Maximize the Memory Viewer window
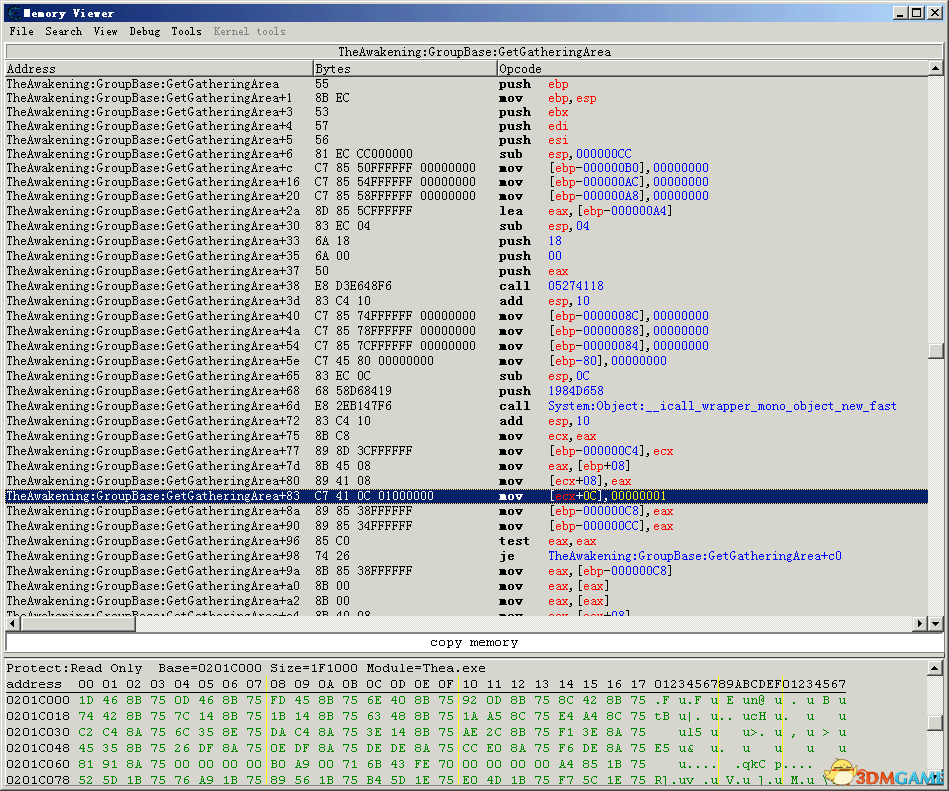949x791 pixels. tap(916, 13)
